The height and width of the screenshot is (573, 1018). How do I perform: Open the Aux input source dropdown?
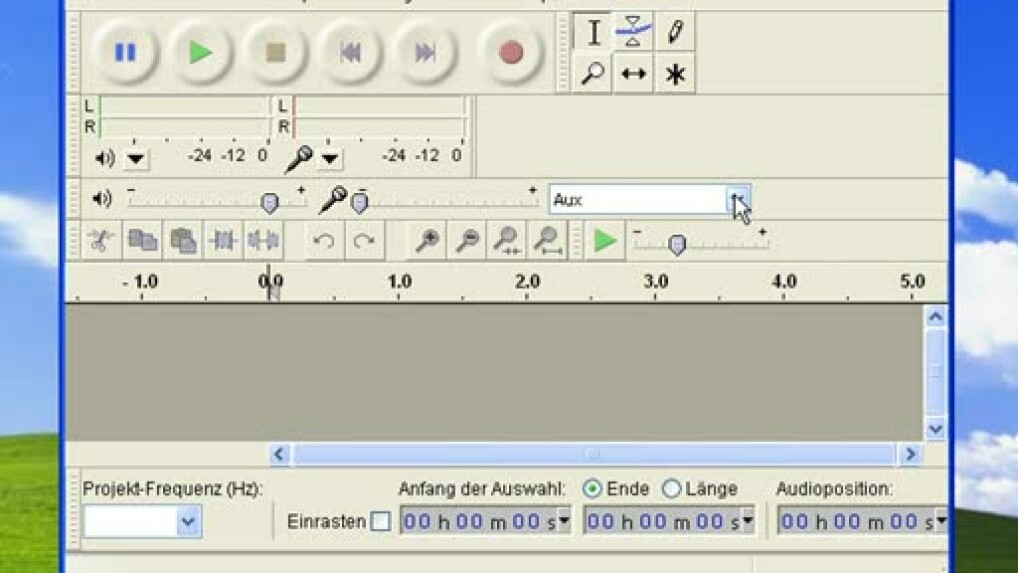point(737,199)
